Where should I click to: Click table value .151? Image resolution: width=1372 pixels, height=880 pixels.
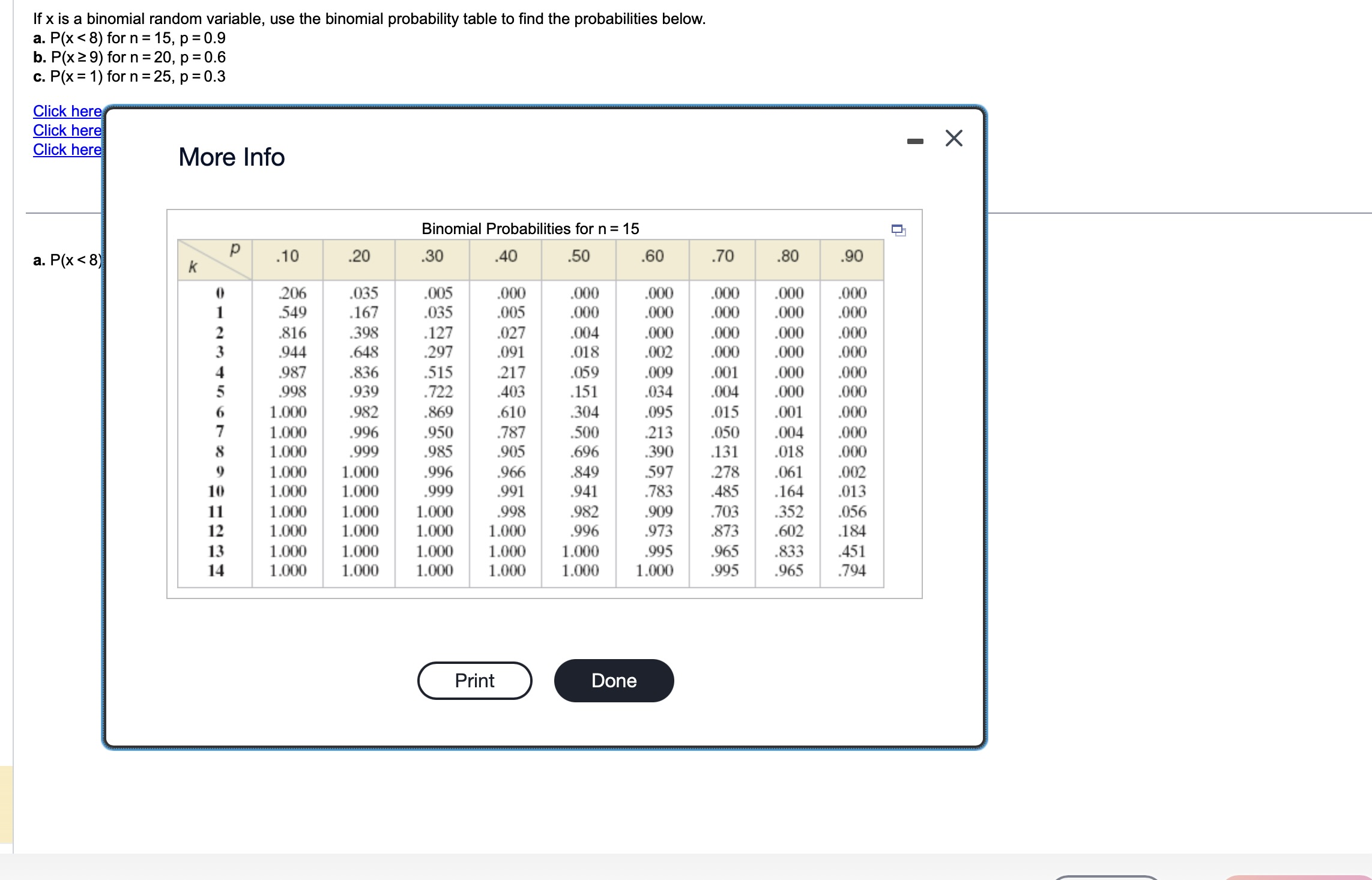pos(584,391)
